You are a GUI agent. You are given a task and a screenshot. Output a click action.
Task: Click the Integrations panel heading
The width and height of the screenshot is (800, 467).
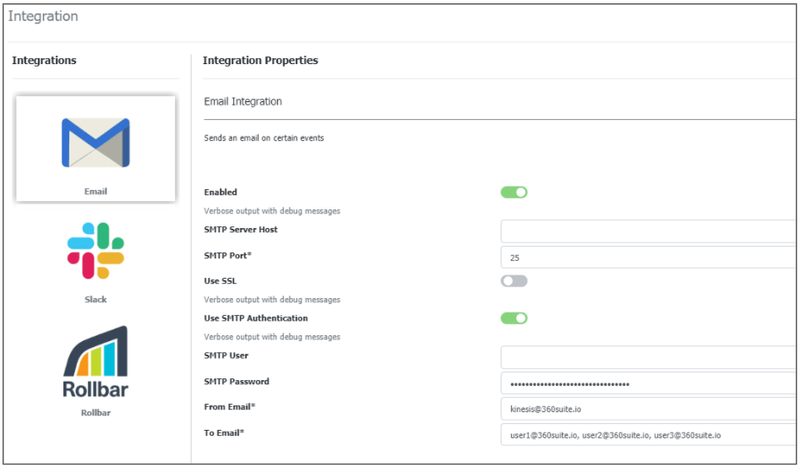click(x=44, y=60)
